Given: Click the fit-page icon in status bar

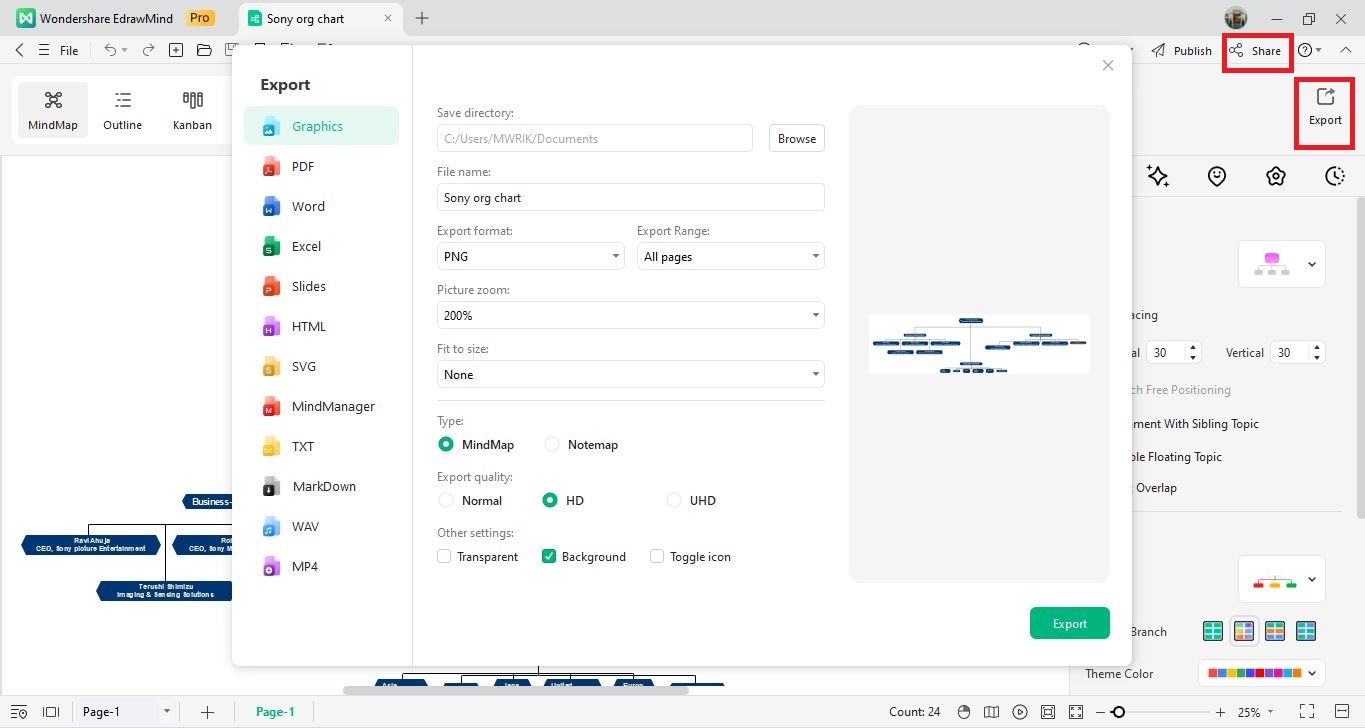Looking at the screenshot, I should click(x=1048, y=712).
